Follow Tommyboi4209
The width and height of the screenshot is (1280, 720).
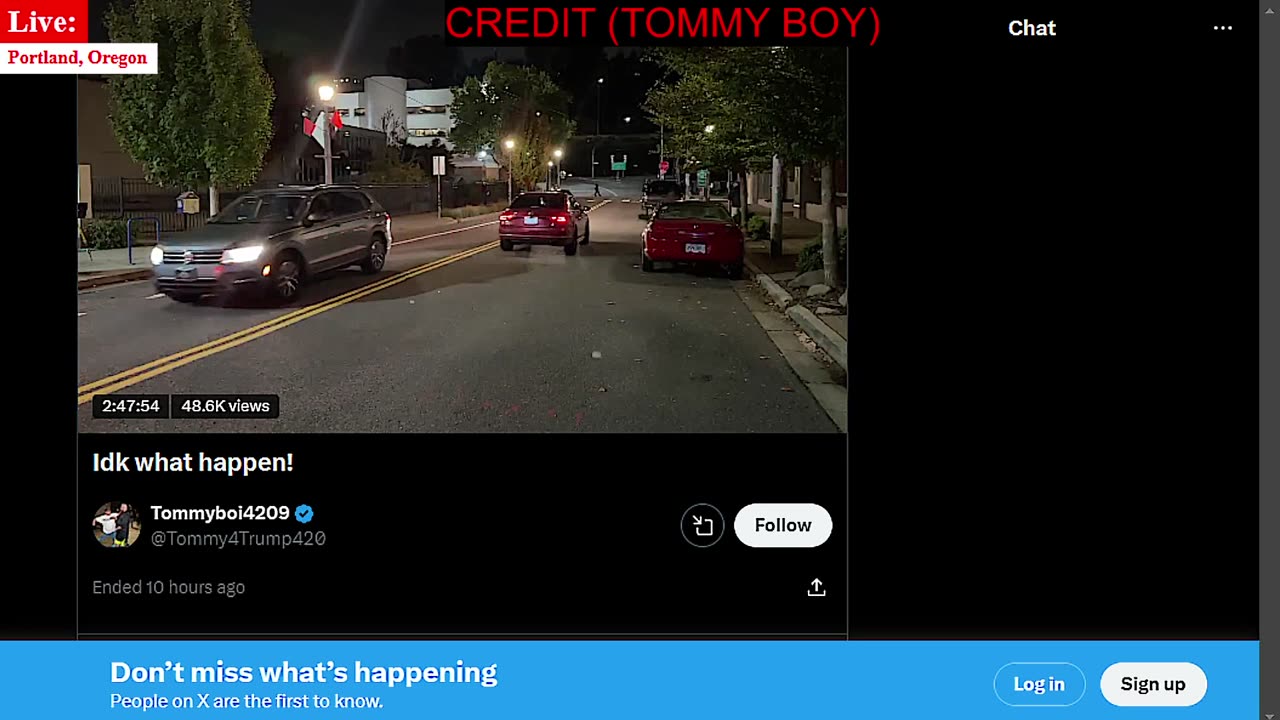point(783,525)
